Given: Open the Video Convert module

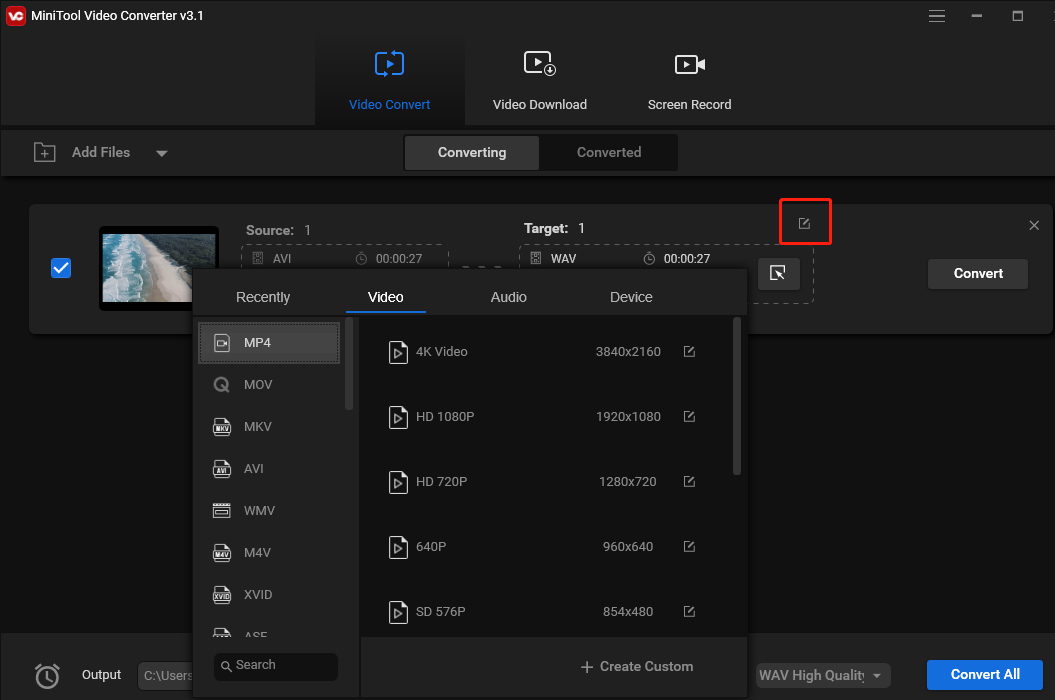Looking at the screenshot, I should pos(390,81).
